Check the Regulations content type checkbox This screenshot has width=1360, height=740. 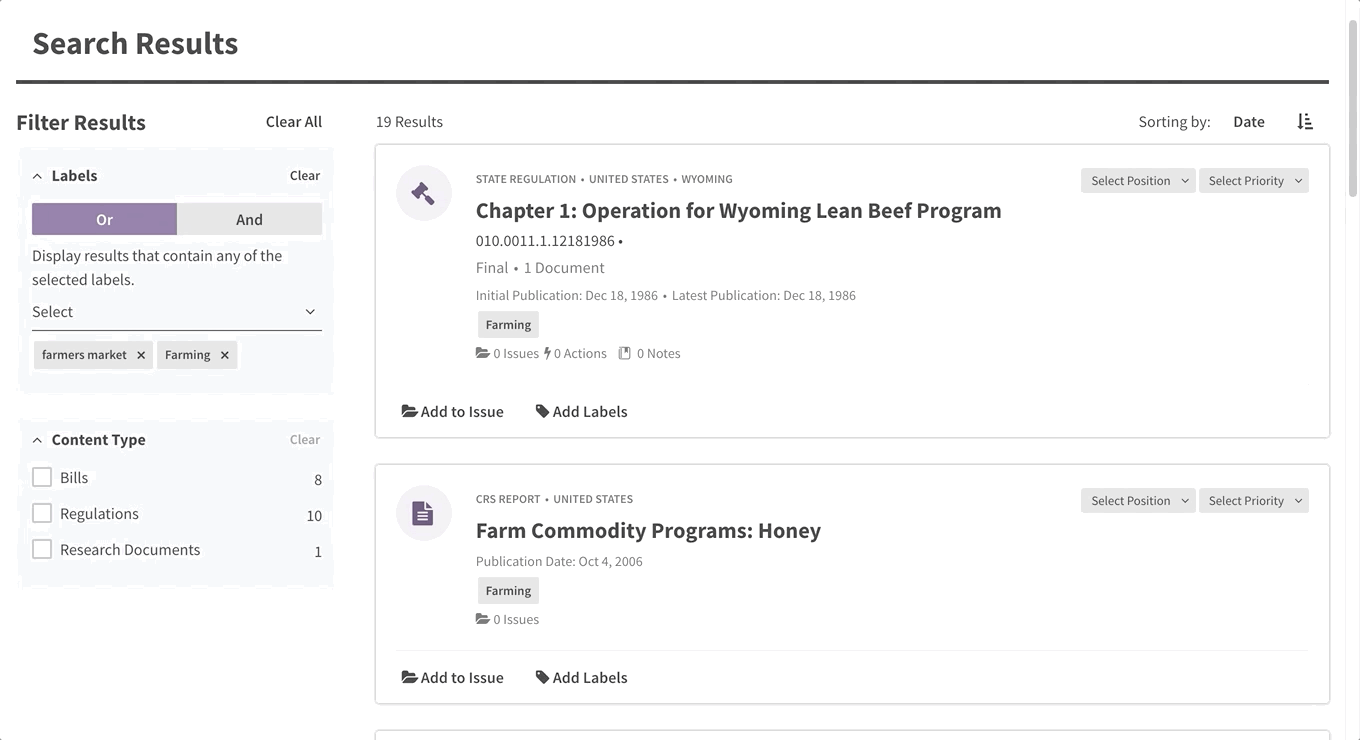click(x=42, y=513)
